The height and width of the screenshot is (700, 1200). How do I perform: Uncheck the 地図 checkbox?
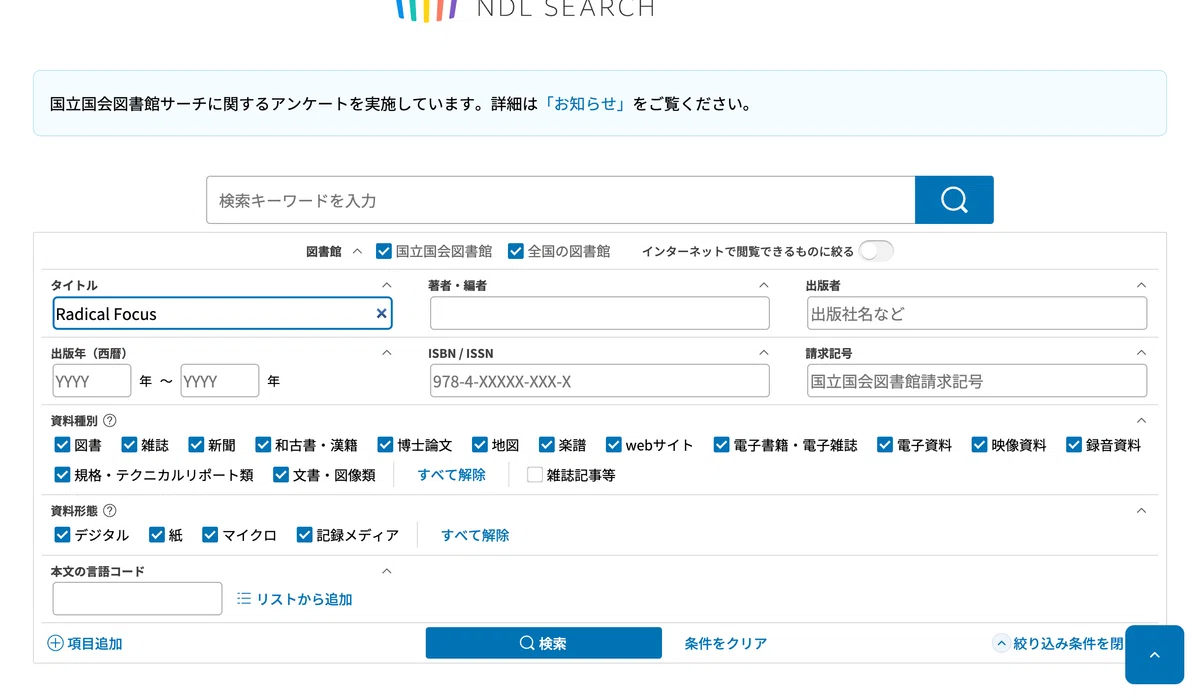point(480,445)
